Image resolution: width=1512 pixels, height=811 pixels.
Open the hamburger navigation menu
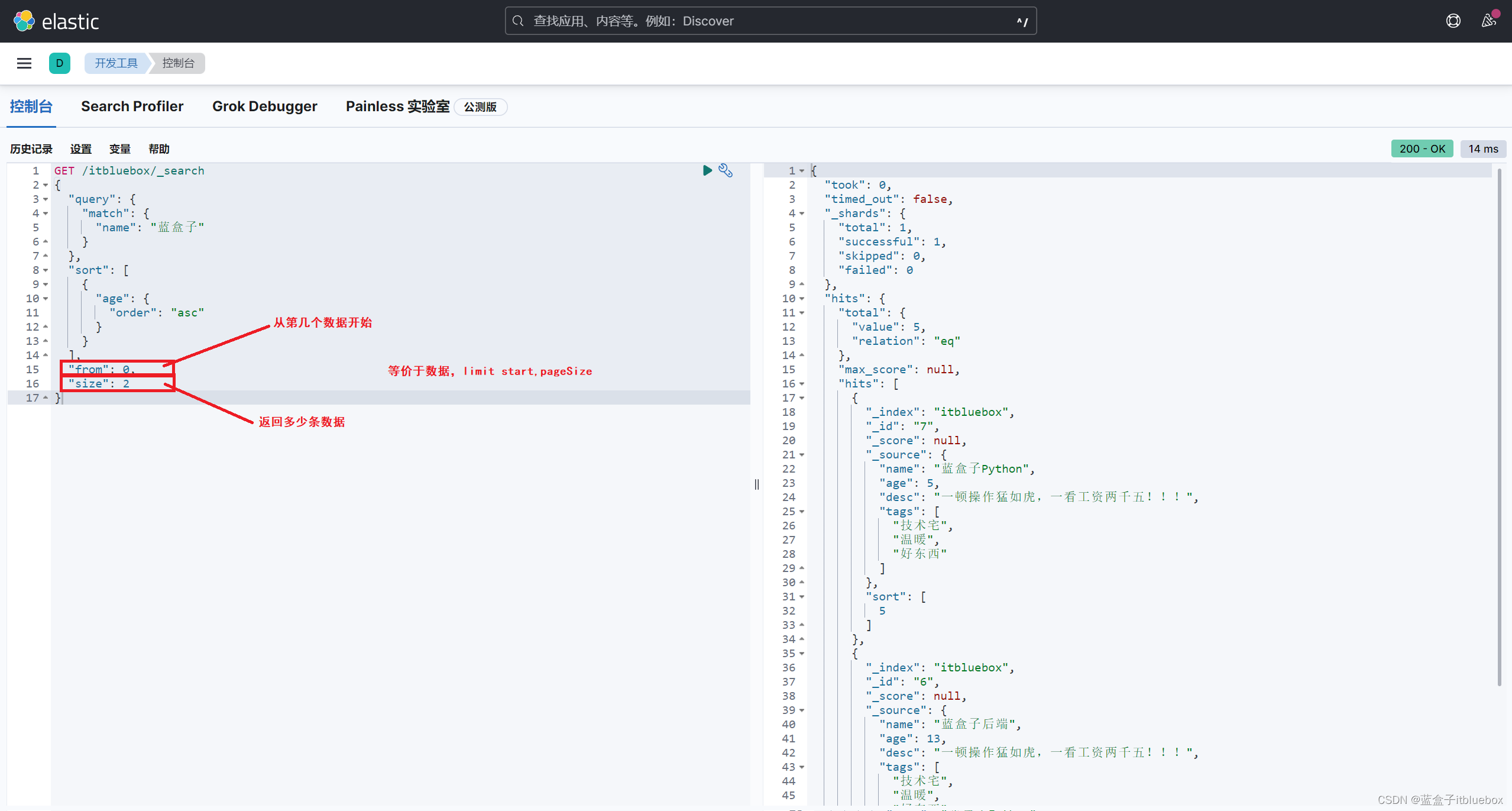coord(24,63)
